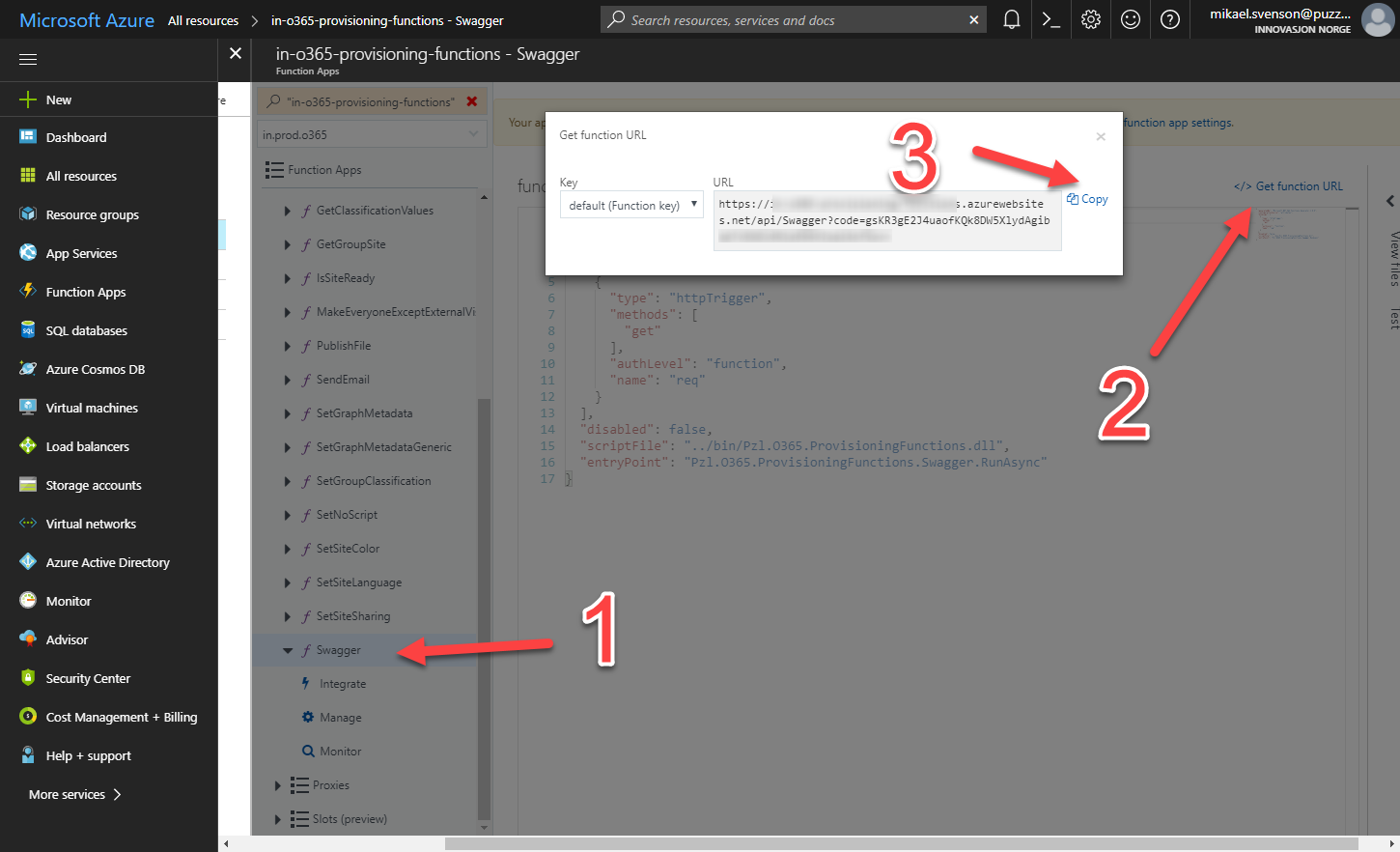Open notifications bell icon
This screenshot has height=852, width=1400.
tap(1012, 19)
